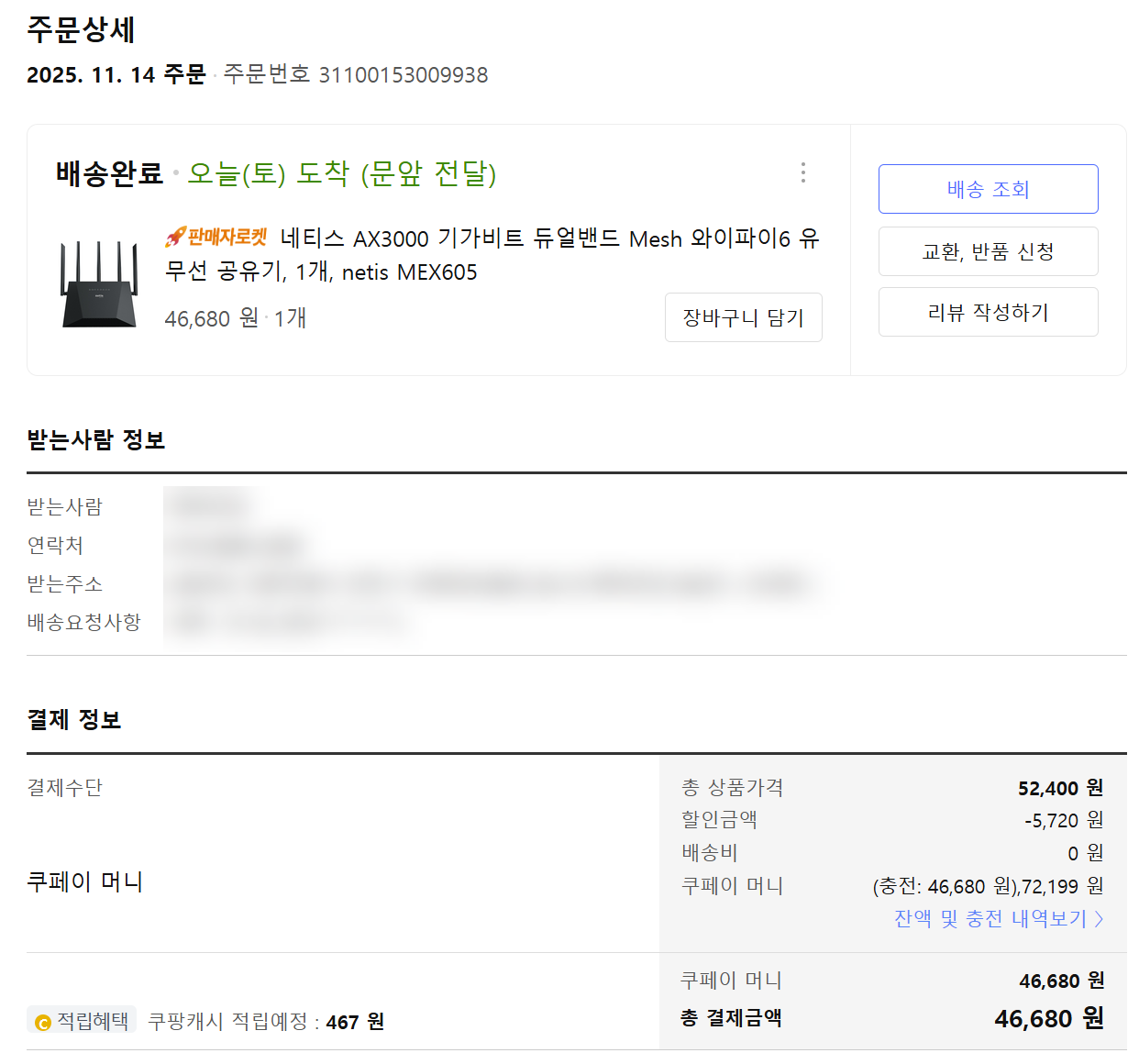Click the 교환, 반품 신청 button
Image resolution: width=1139 pixels, height=1064 pixels.
pos(988,251)
